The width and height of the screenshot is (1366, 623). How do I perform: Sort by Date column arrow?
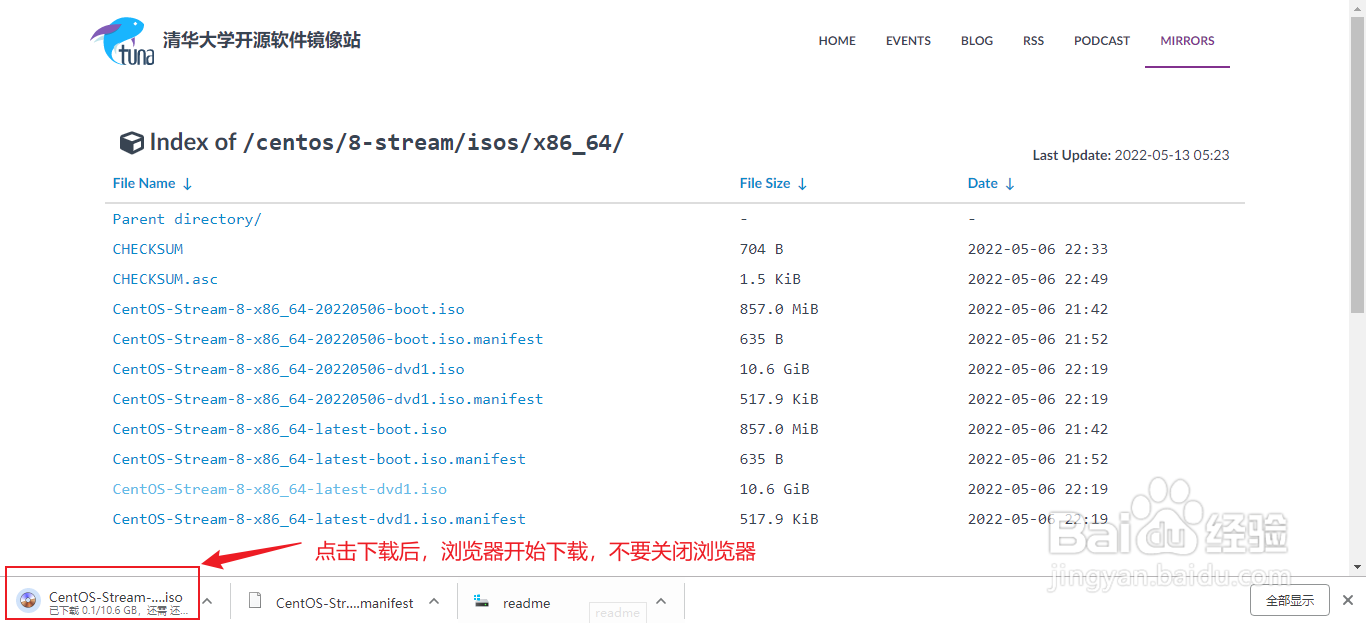[x=1009, y=184]
